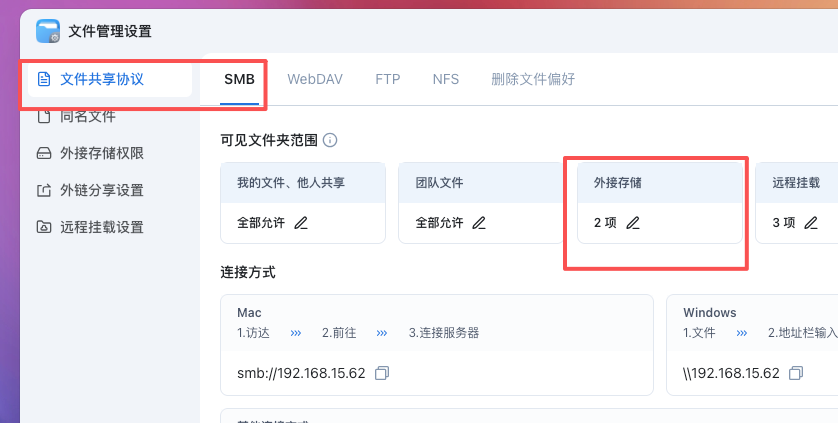Screen dimensions: 838x423
Task: Copy the Windows \\192.168.15.62 address
Action: coord(796,373)
